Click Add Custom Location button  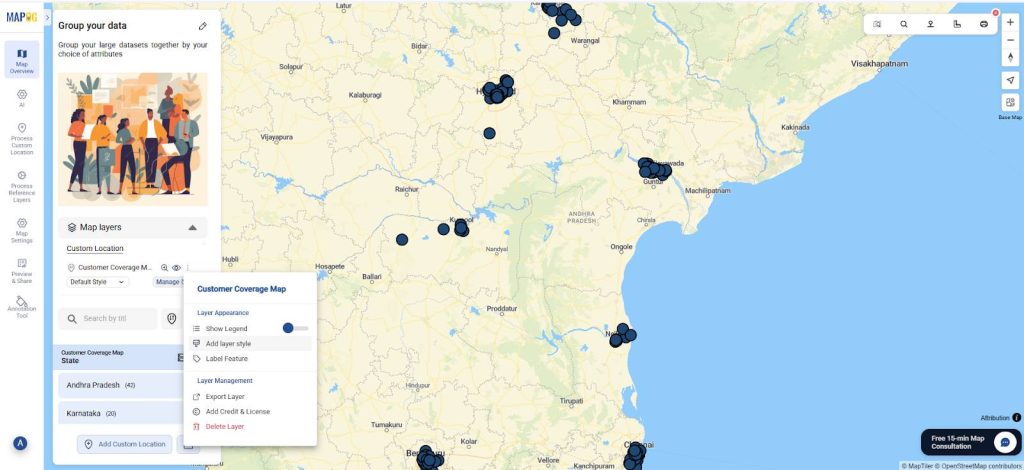click(125, 444)
